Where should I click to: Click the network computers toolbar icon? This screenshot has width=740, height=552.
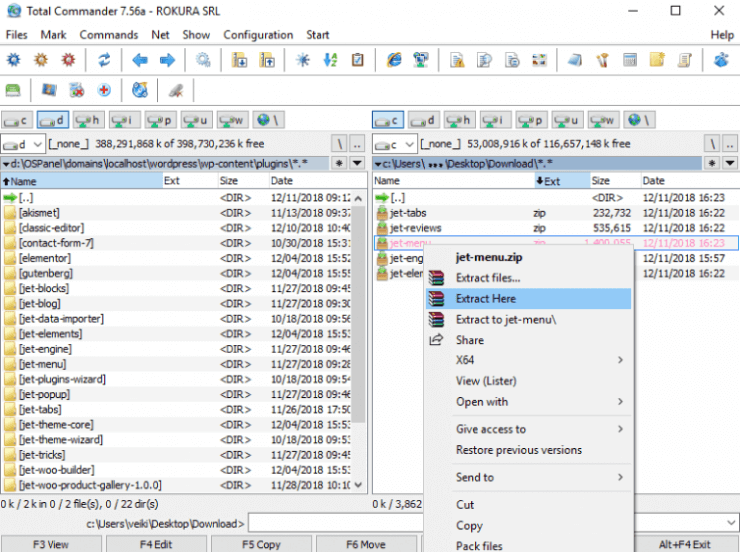pyautogui.click(x=421, y=60)
